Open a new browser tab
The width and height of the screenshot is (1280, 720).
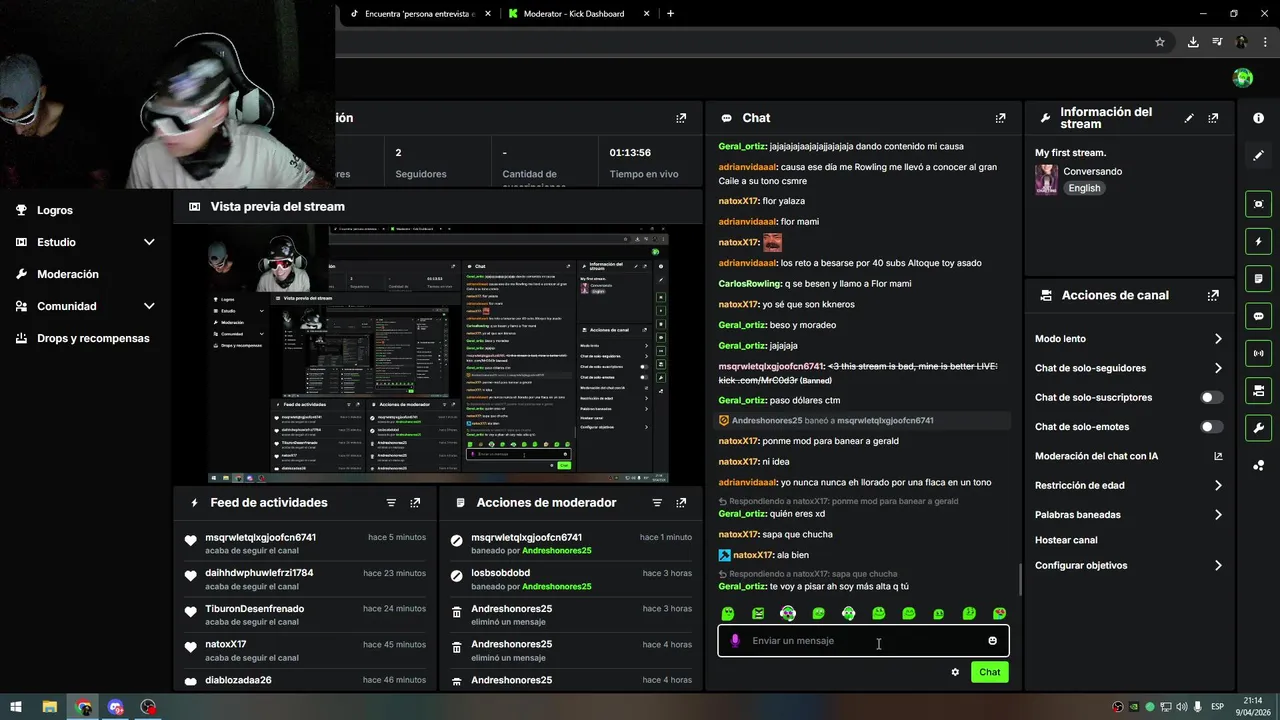click(670, 14)
